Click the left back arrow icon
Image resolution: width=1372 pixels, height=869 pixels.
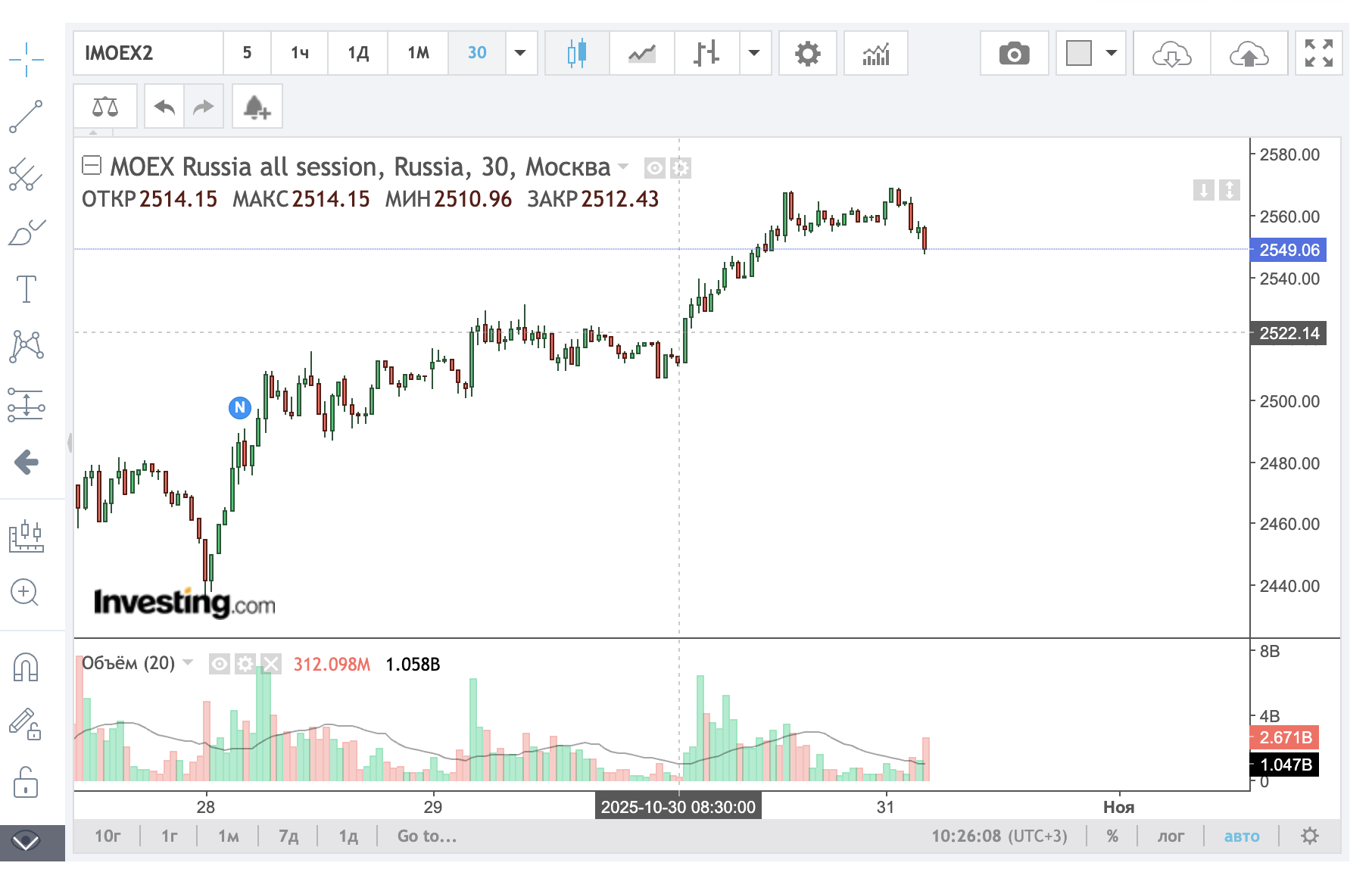pos(27,462)
